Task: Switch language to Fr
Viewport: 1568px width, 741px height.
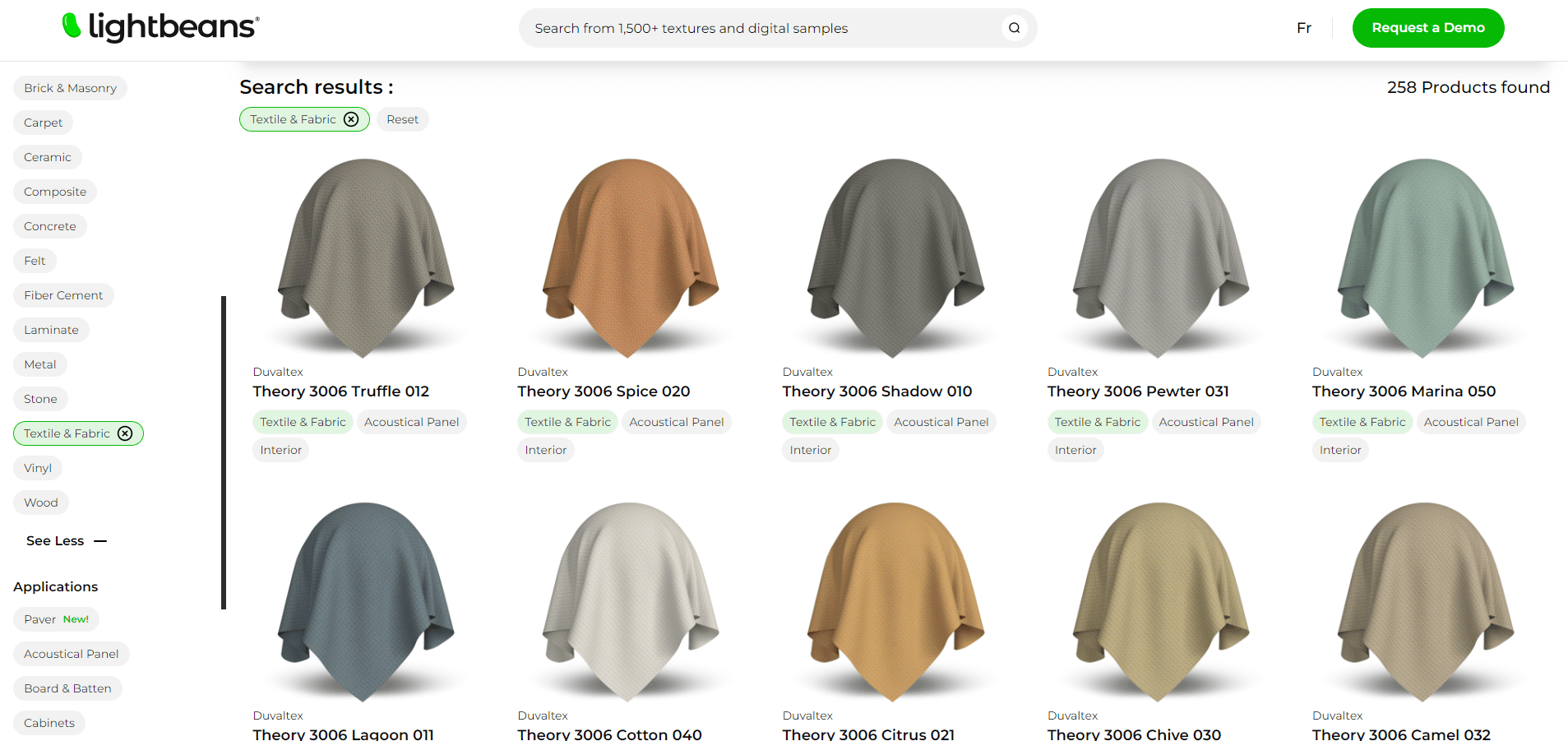Action: point(1304,28)
